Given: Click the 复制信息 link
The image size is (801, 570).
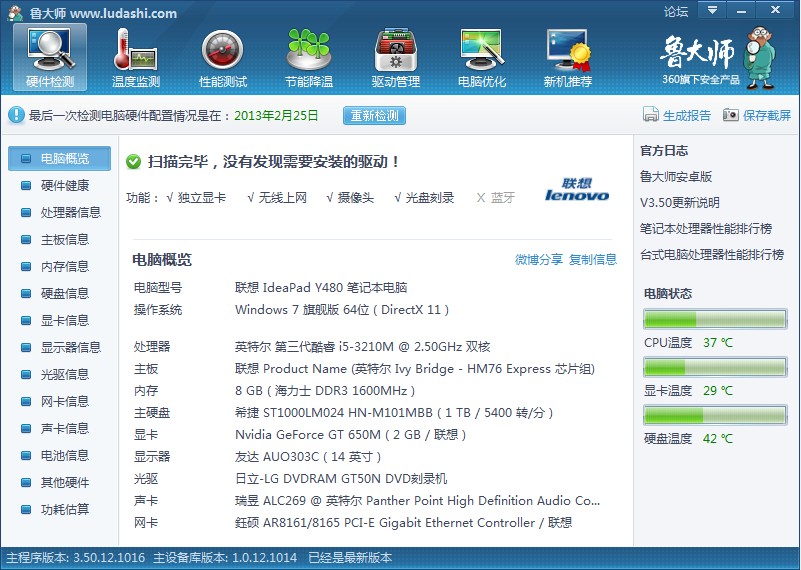Looking at the screenshot, I should [x=593, y=259].
